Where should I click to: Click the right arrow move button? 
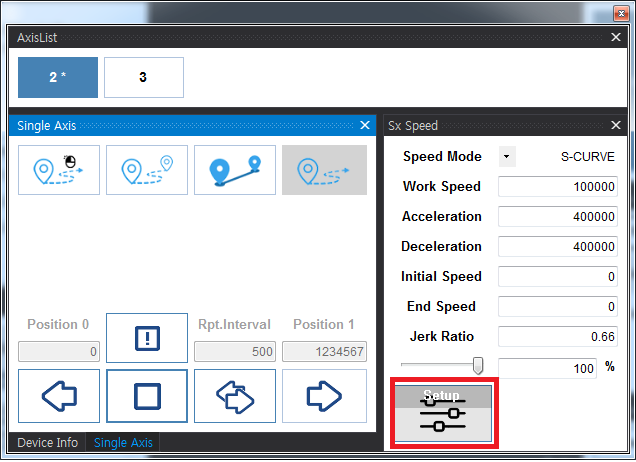coord(323,396)
